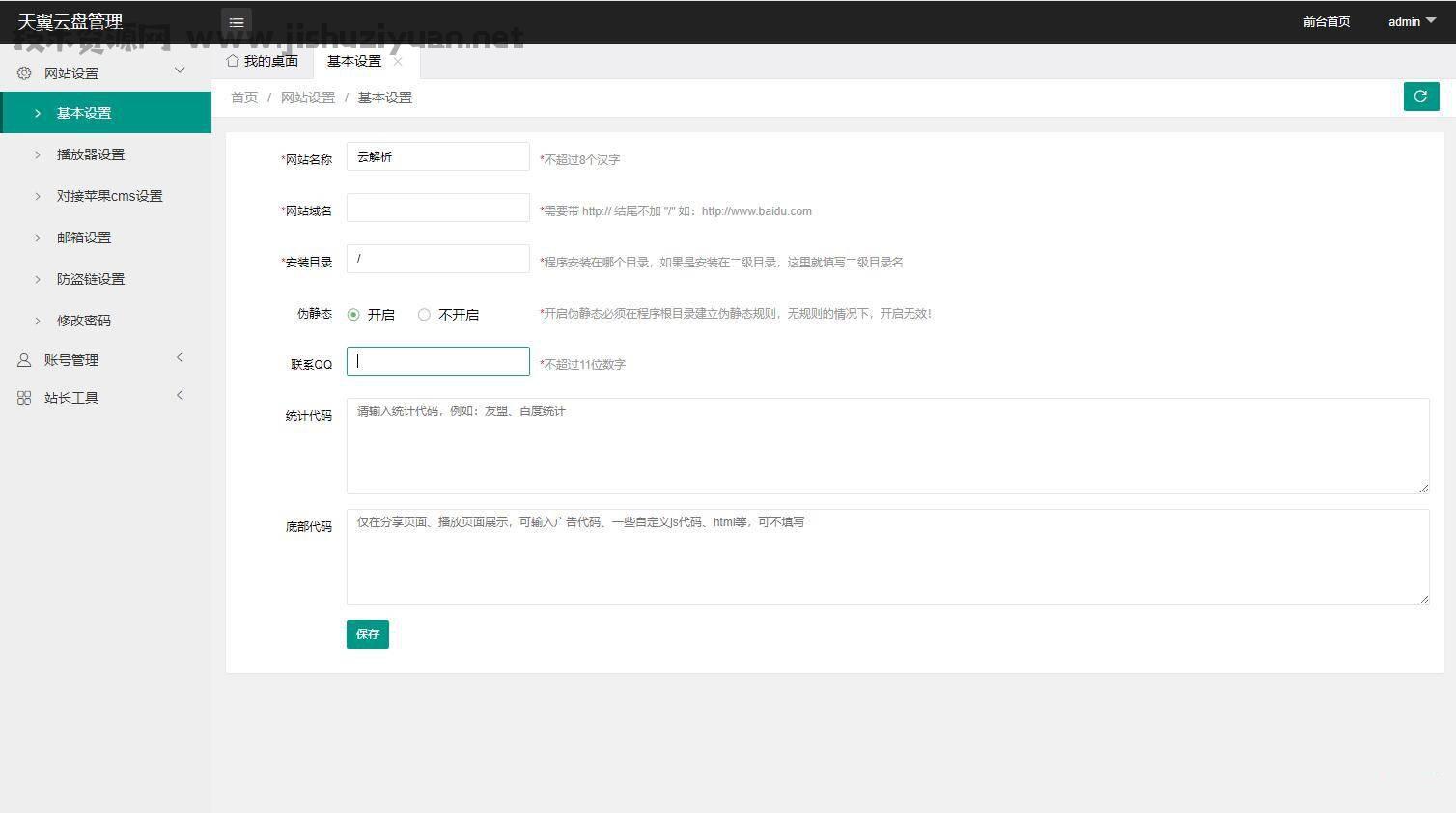Open 修改密码 in the sidebar
This screenshot has height=813, width=1456.
tap(106, 321)
